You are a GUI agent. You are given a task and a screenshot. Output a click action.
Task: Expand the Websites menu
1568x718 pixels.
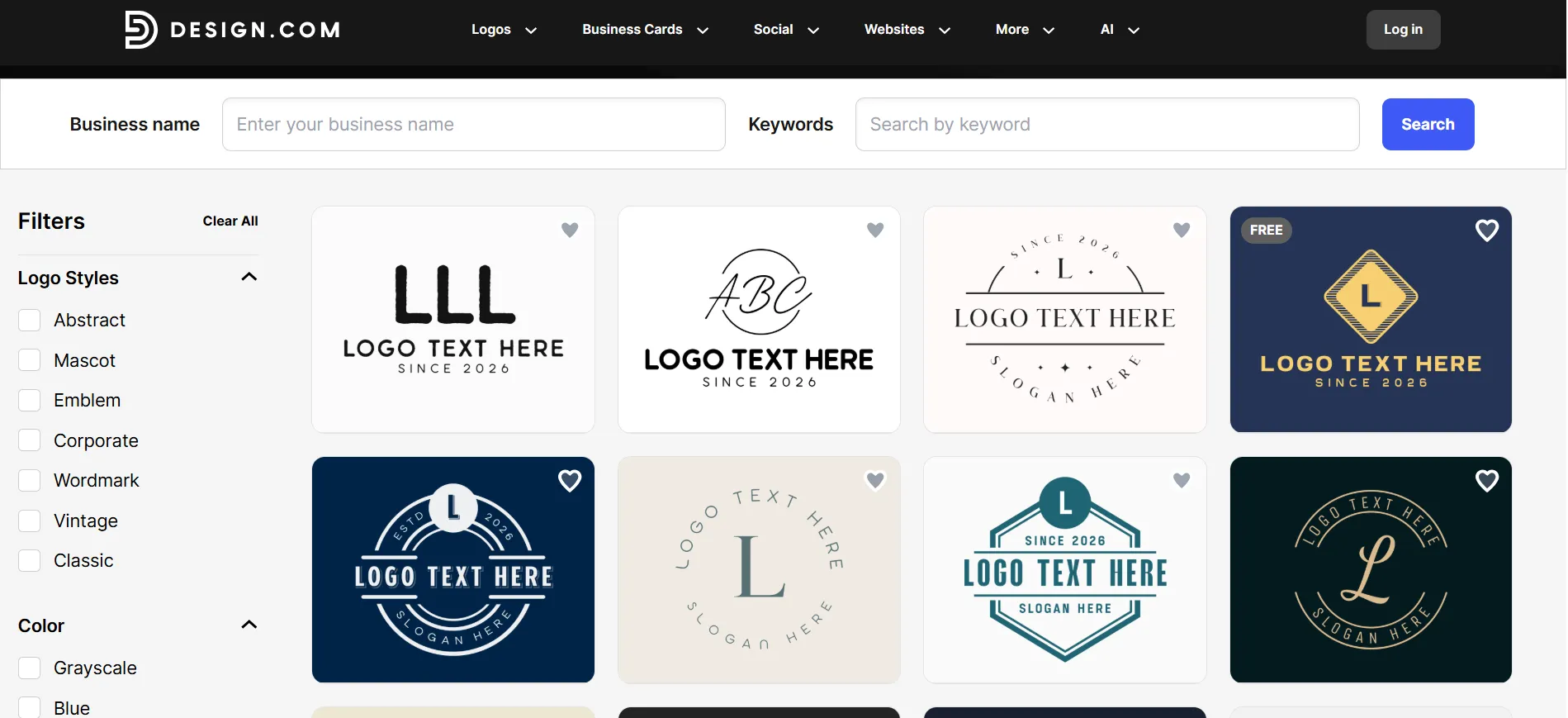point(907,30)
